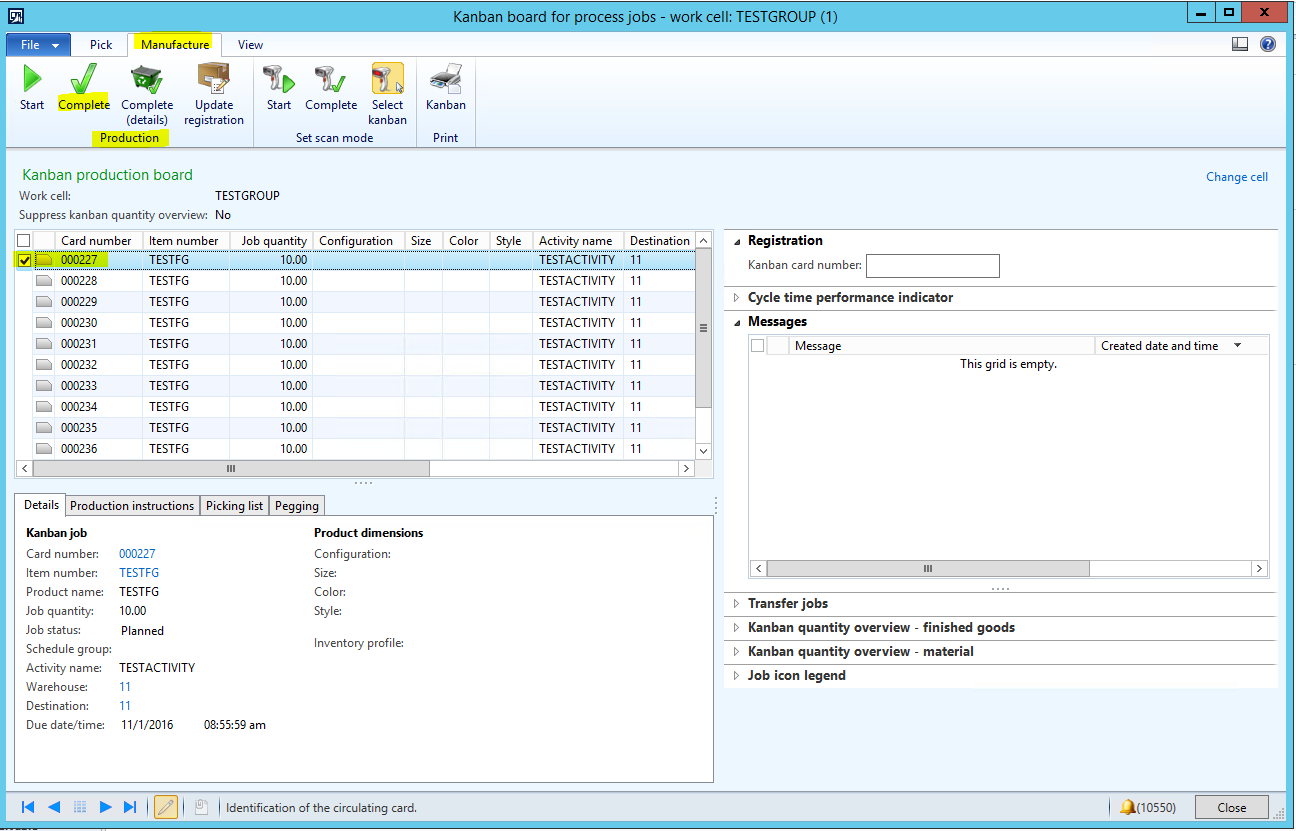Toggle the select-all checkbox in kanban grid header

coord(24,241)
